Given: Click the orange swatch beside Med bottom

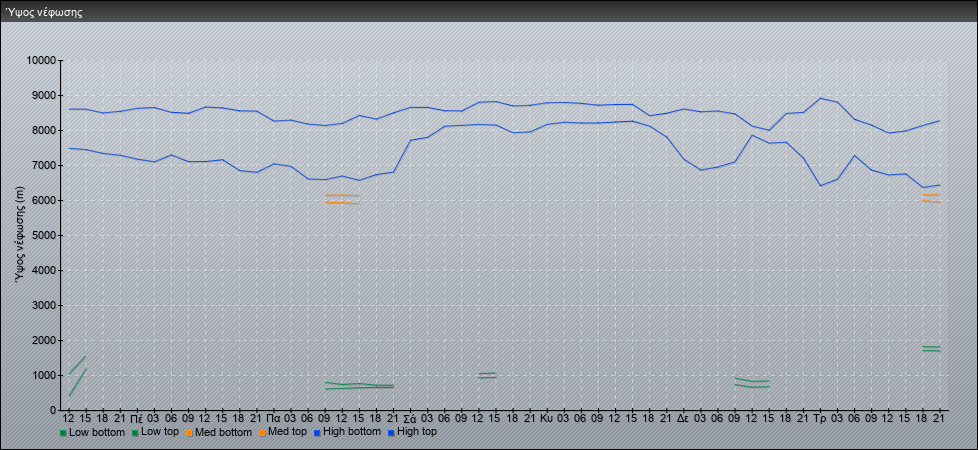Looking at the screenshot, I should [189, 433].
